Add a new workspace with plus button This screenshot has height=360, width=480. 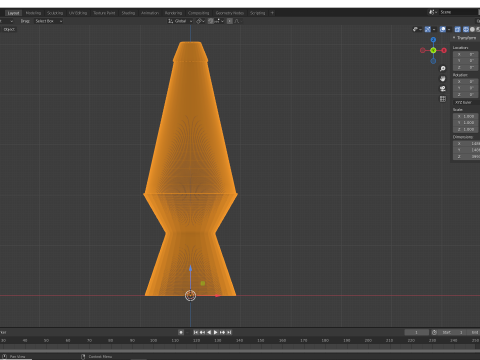coord(272,13)
